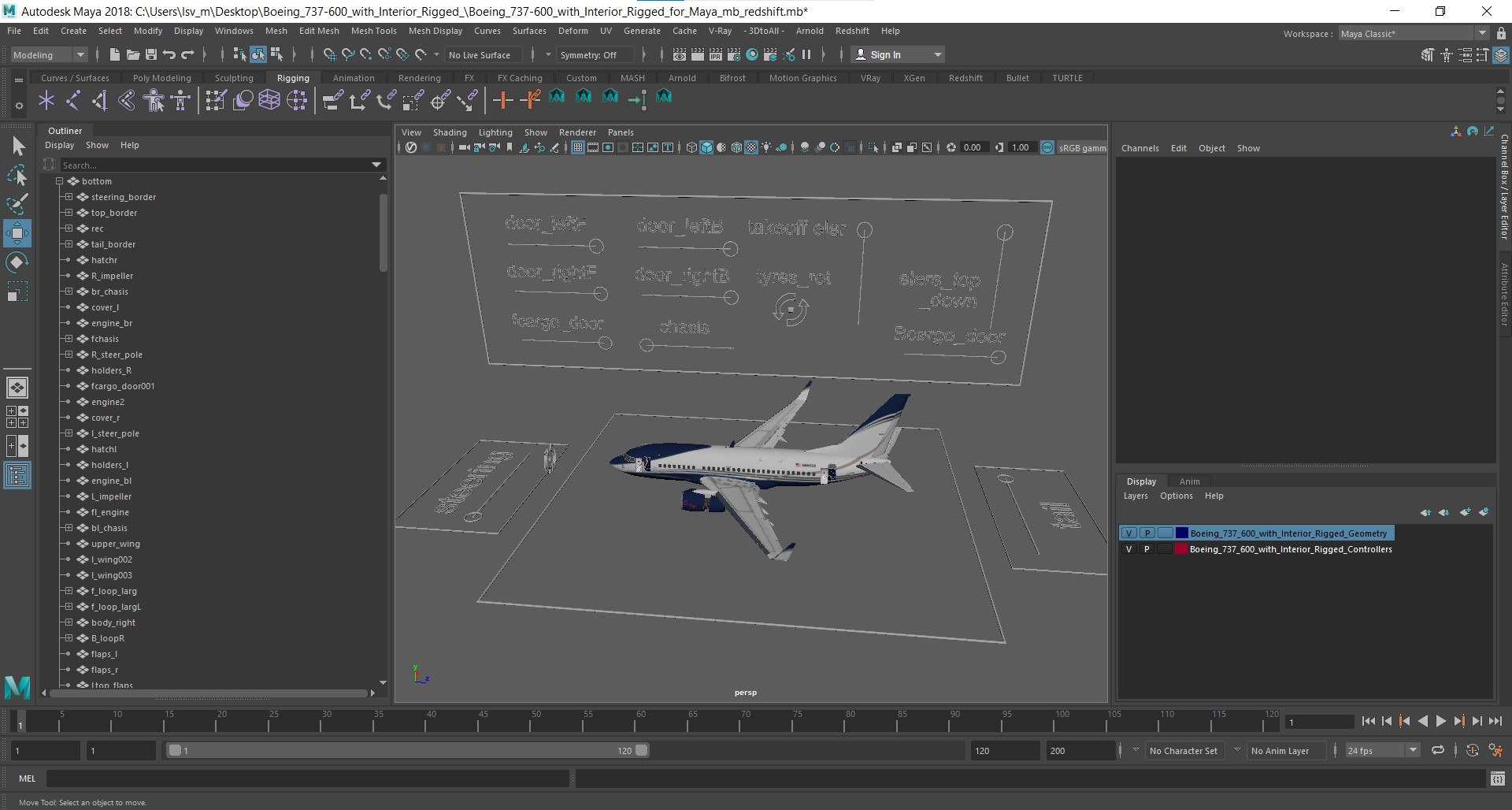Switch to the Anim layer tab
This screenshot has width=1512, height=810.
pyautogui.click(x=1189, y=481)
